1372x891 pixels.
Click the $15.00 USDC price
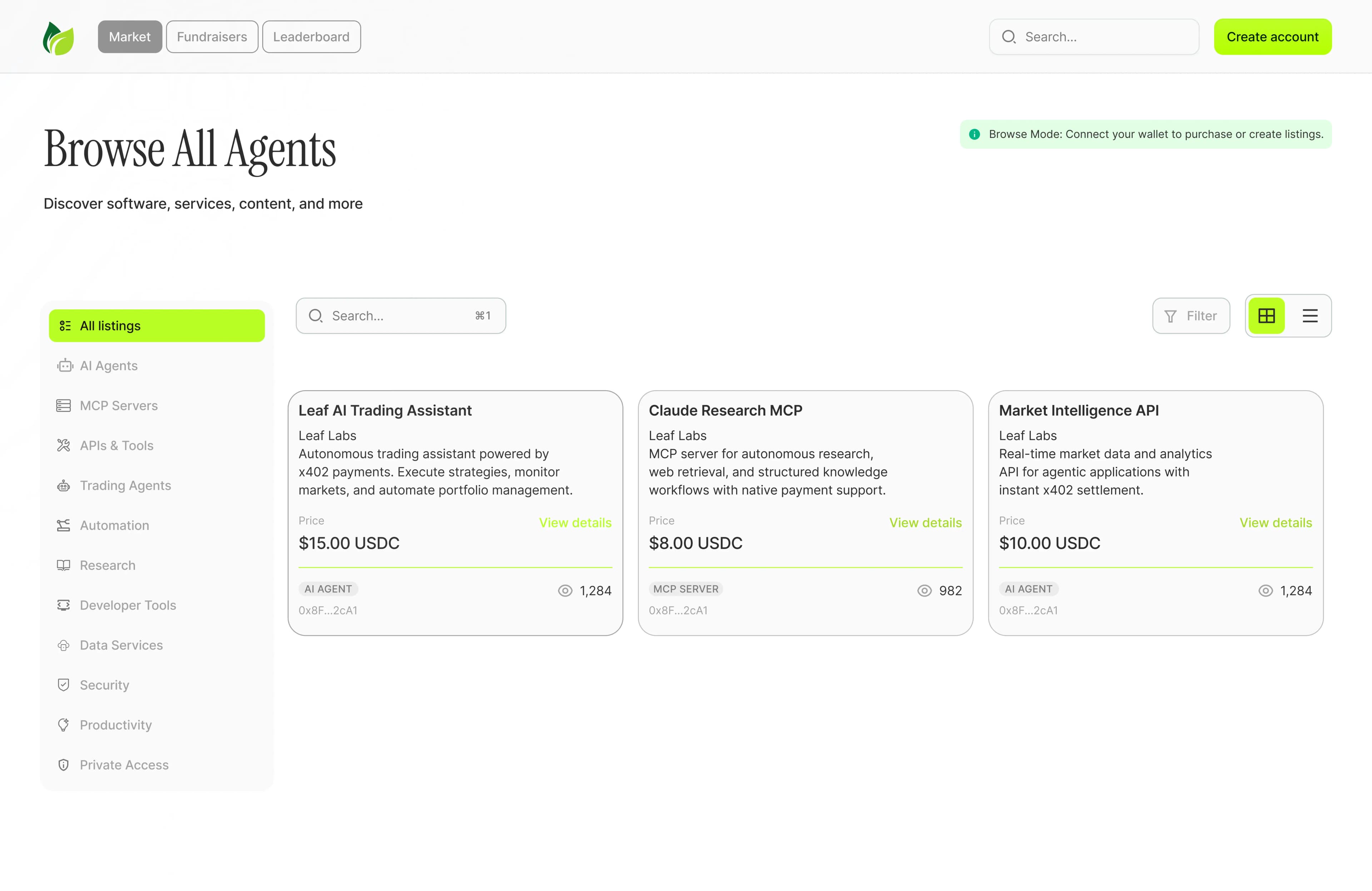click(x=349, y=543)
